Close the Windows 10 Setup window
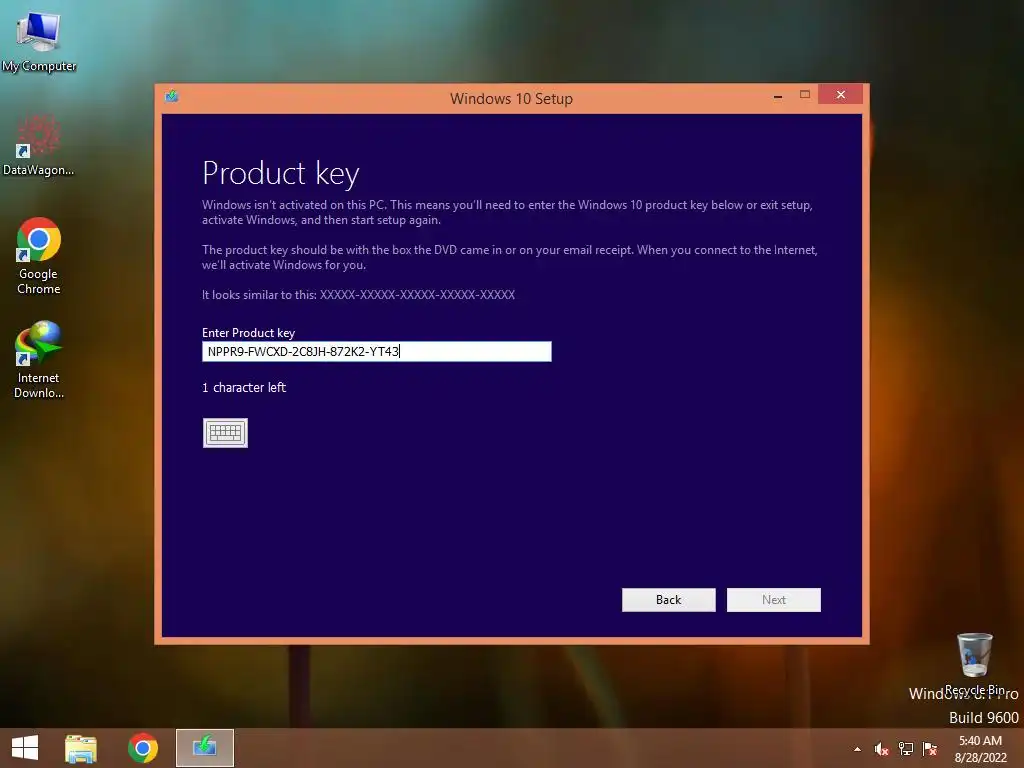Screen dimensions: 1024x768 point(840,95)
